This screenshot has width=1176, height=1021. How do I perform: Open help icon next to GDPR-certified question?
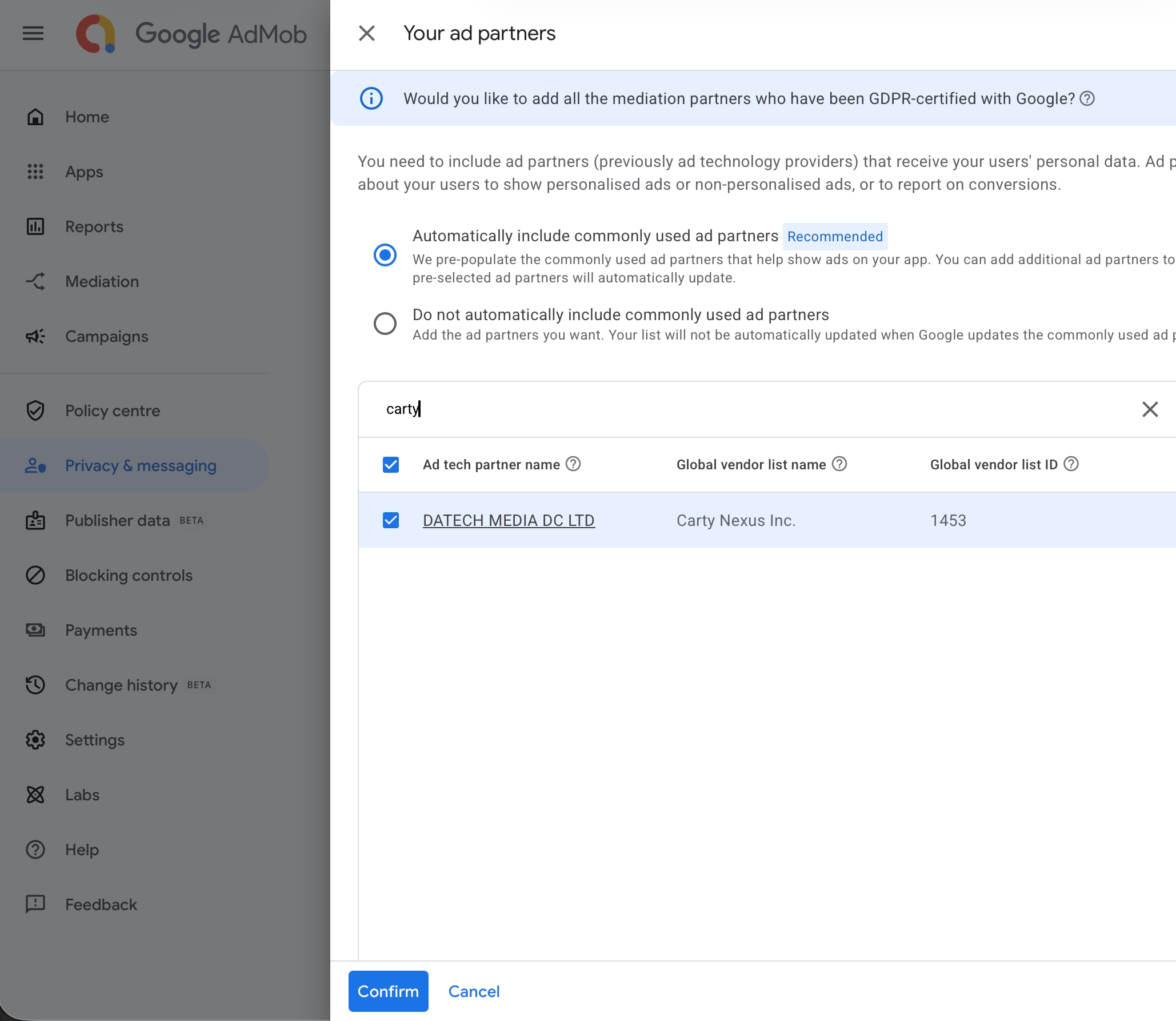pos(1087,98)
